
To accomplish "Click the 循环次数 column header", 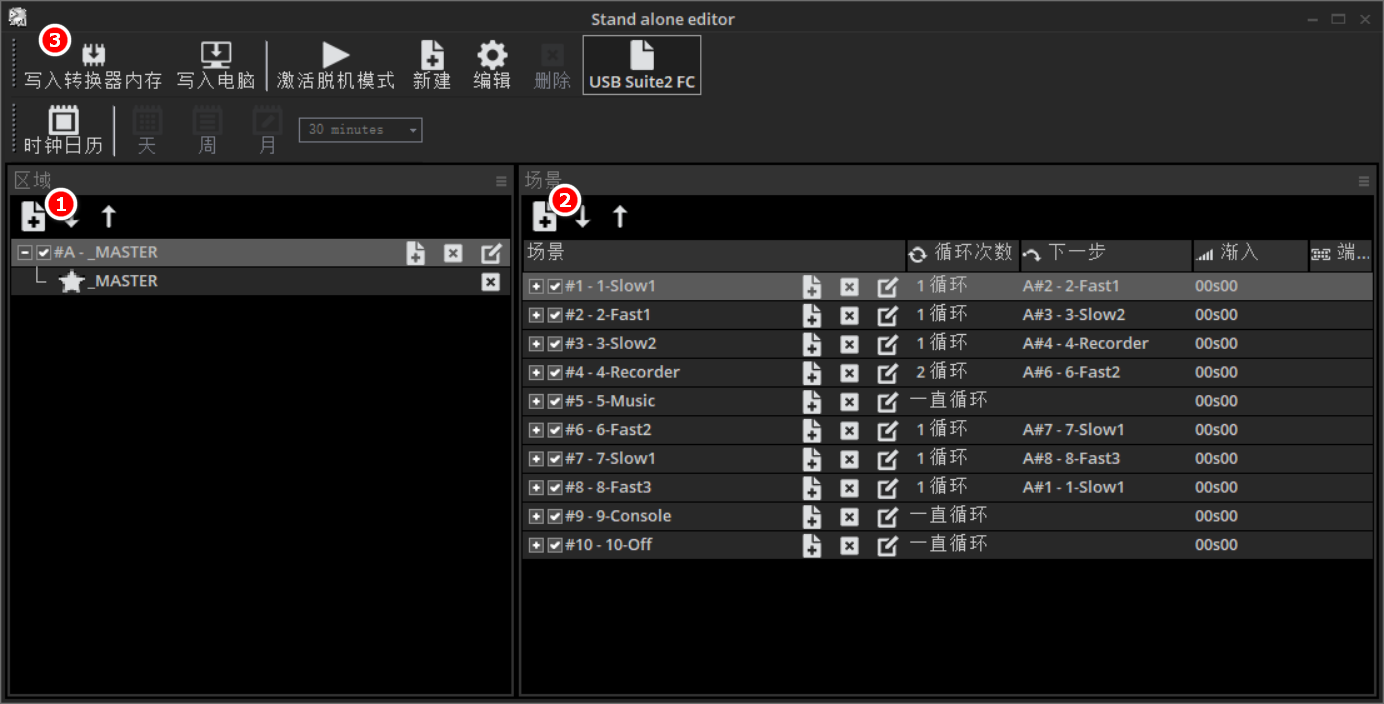I will (x=962, y=254).
